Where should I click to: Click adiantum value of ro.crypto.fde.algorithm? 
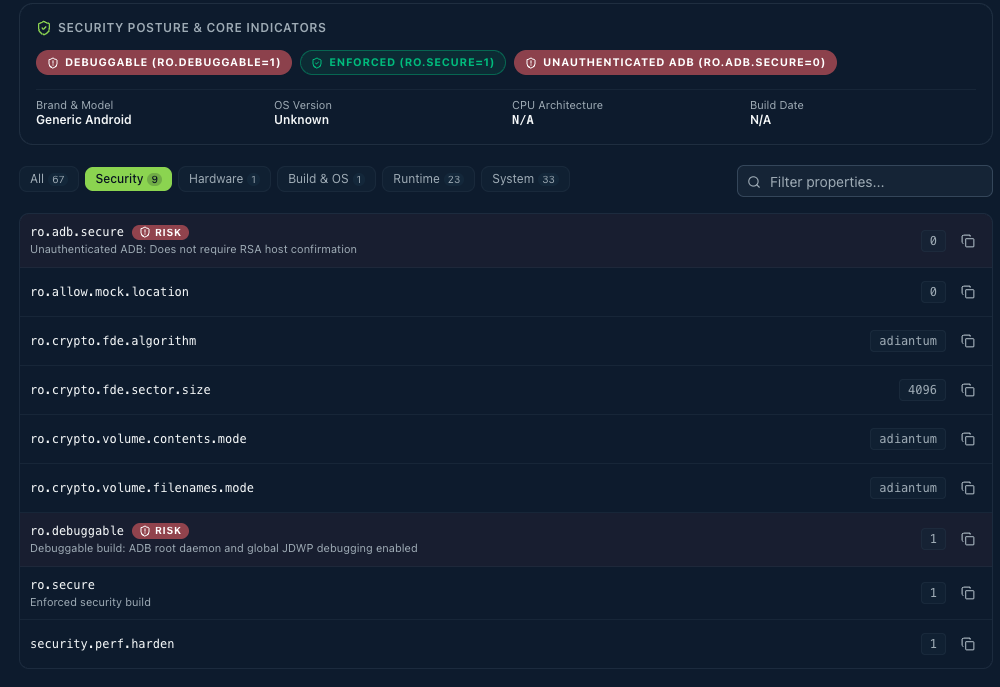point(908,341)
